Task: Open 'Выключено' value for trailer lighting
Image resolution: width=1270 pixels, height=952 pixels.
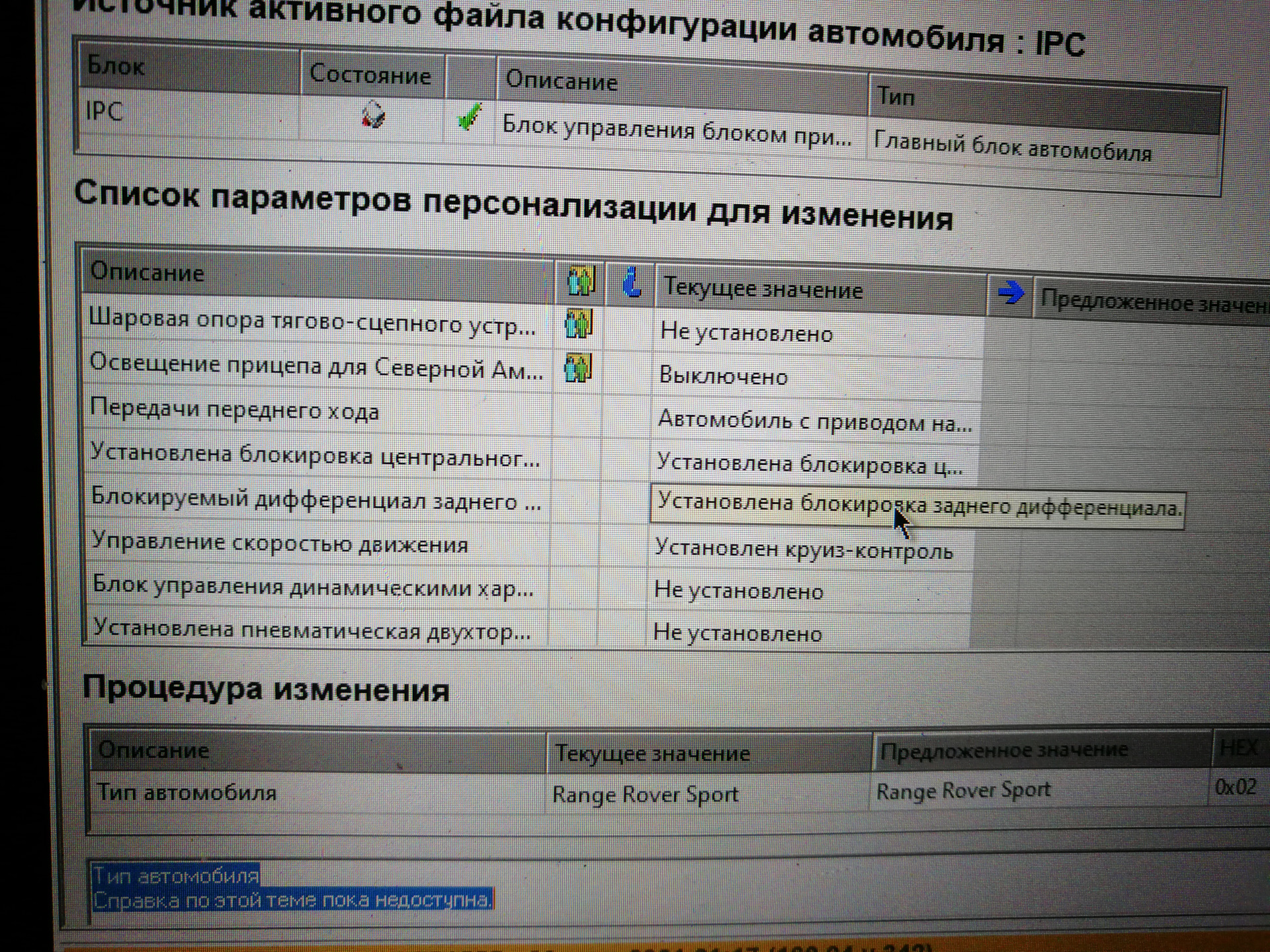Action: 724,376
